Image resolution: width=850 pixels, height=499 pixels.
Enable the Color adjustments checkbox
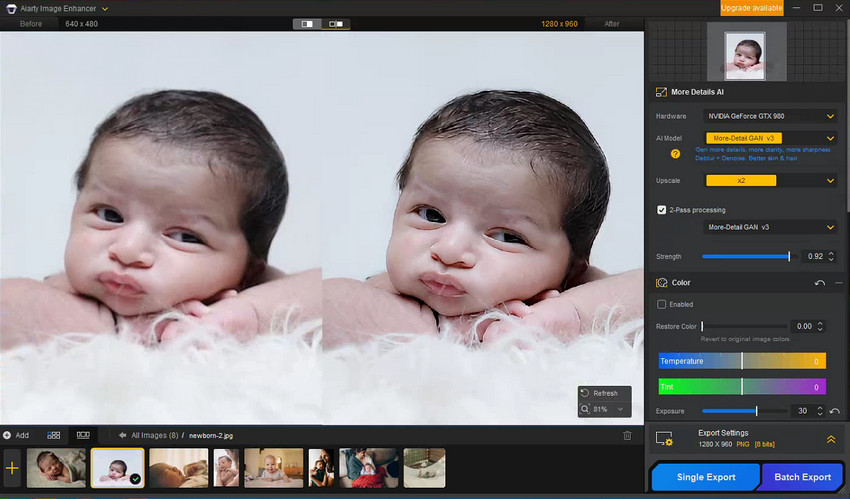[x=661, y=304]
